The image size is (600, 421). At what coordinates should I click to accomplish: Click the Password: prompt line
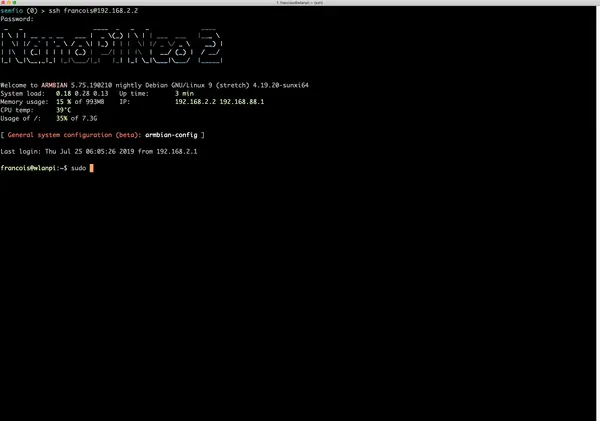[x=17, y=19]
